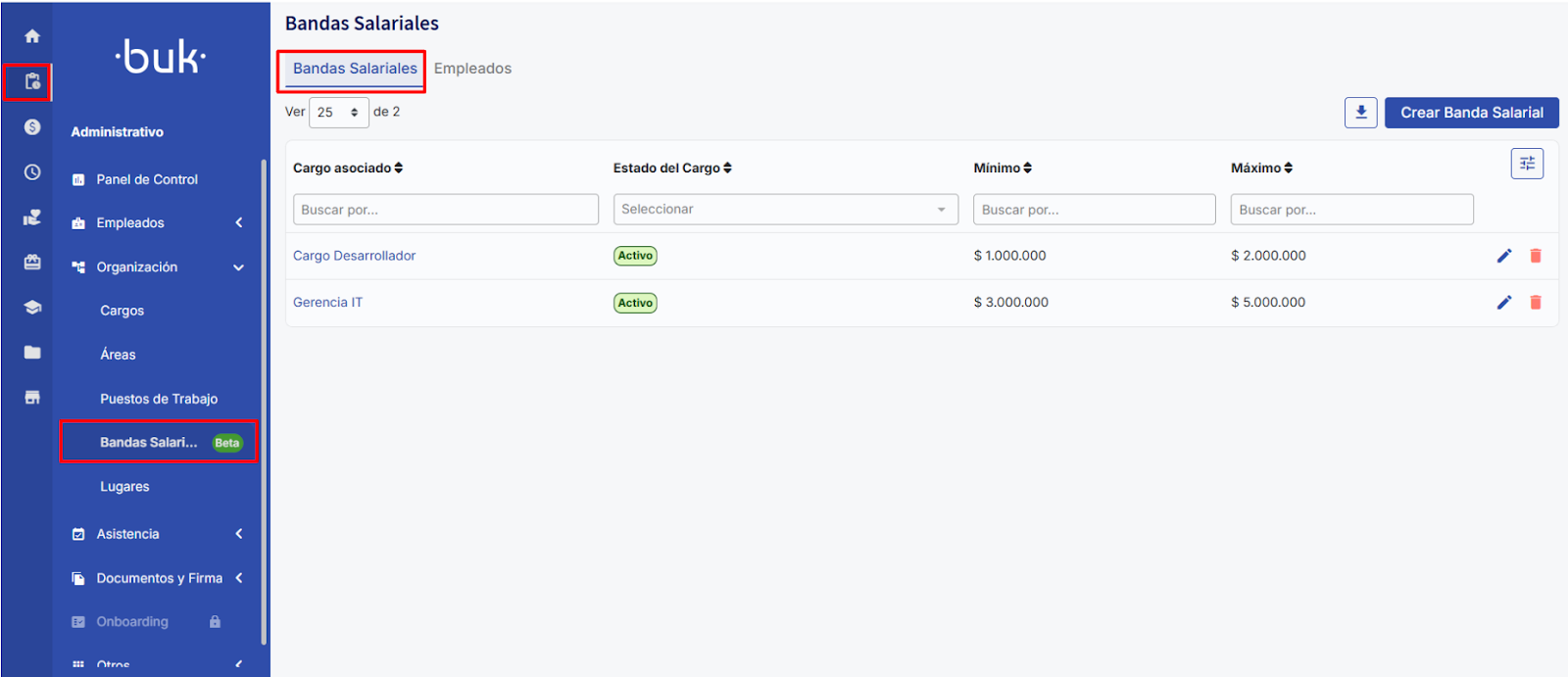1568x677 pixels.
Task: Click the dollar coin icon in sidebar
Action: [x=32, y=127]
